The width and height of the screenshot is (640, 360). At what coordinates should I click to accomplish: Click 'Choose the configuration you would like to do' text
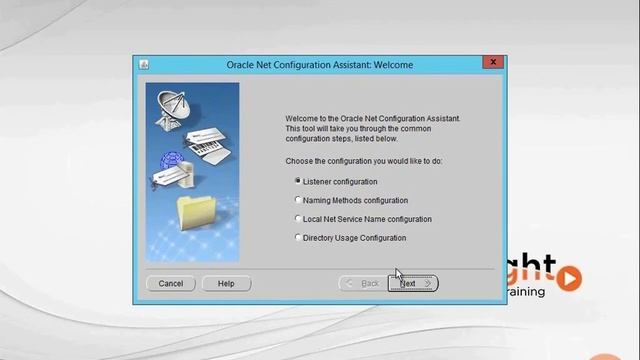click(364, 161)
